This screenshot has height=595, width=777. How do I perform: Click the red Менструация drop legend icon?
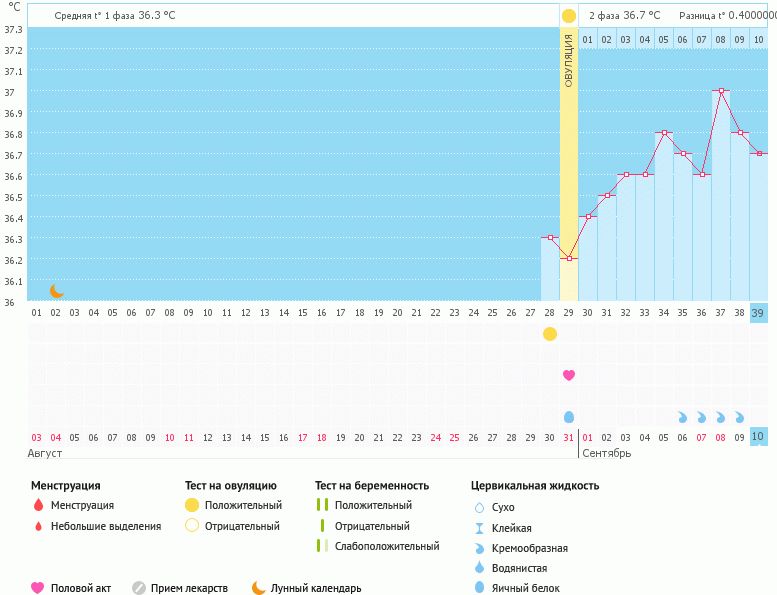pos(38,506)
